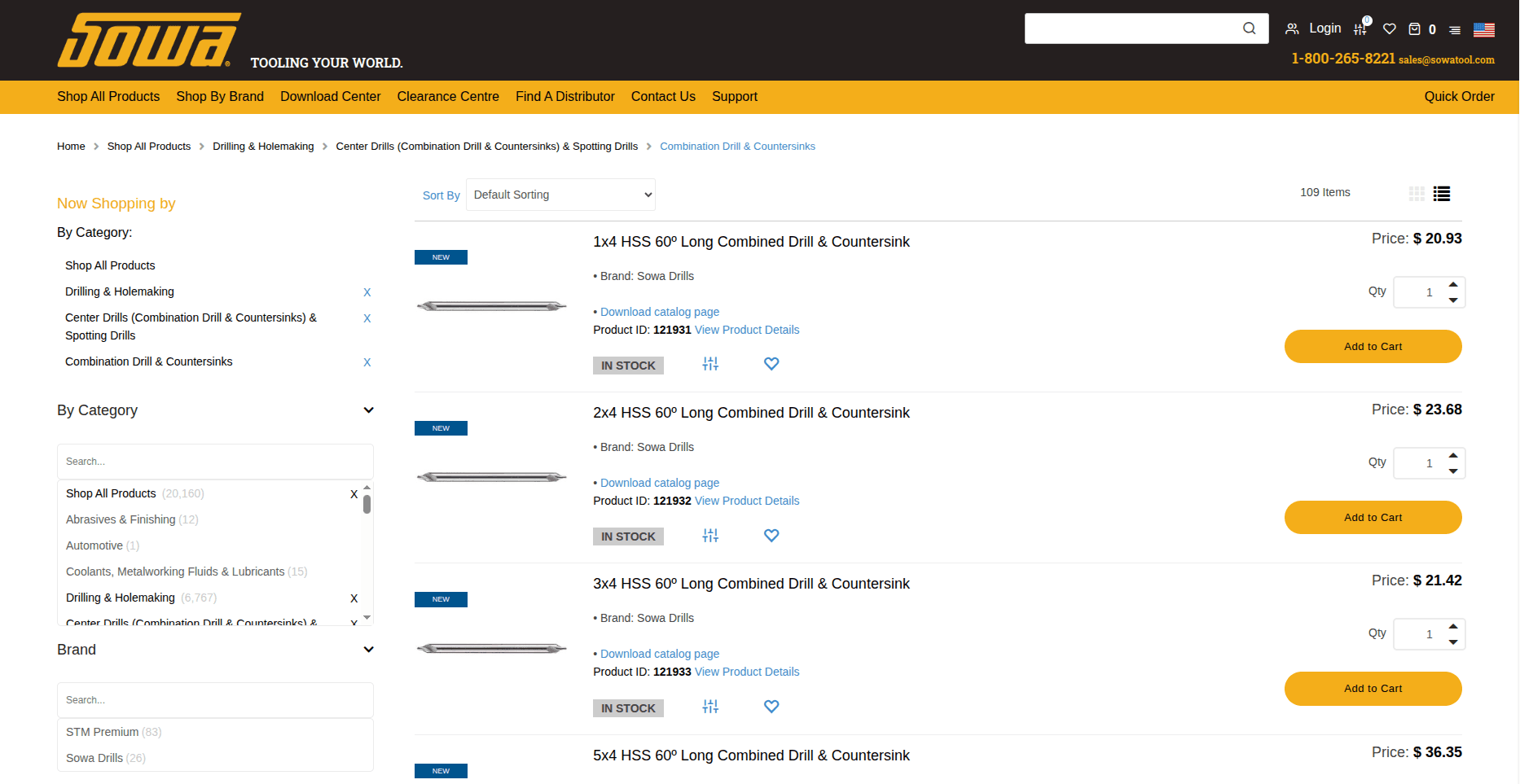Viewport: 1520px width, 784px height.
Task: Open the Support menu item
Action: pos(735,96)
